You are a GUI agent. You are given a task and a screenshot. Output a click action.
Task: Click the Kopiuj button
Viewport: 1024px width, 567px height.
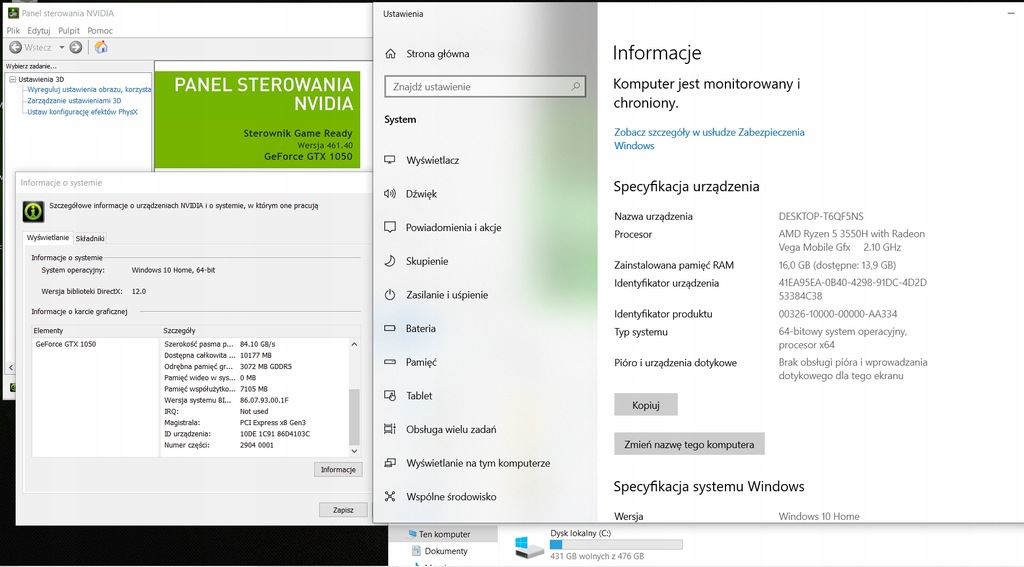tap(646, 405)
